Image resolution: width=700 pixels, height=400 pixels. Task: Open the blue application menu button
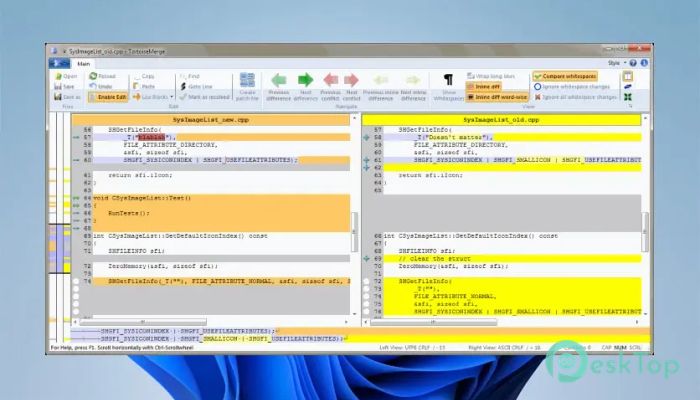click(x=59, y=63)
